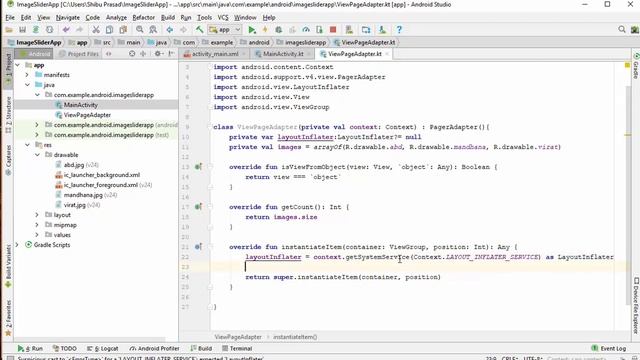Open the Run tool window

coord(30,349)
